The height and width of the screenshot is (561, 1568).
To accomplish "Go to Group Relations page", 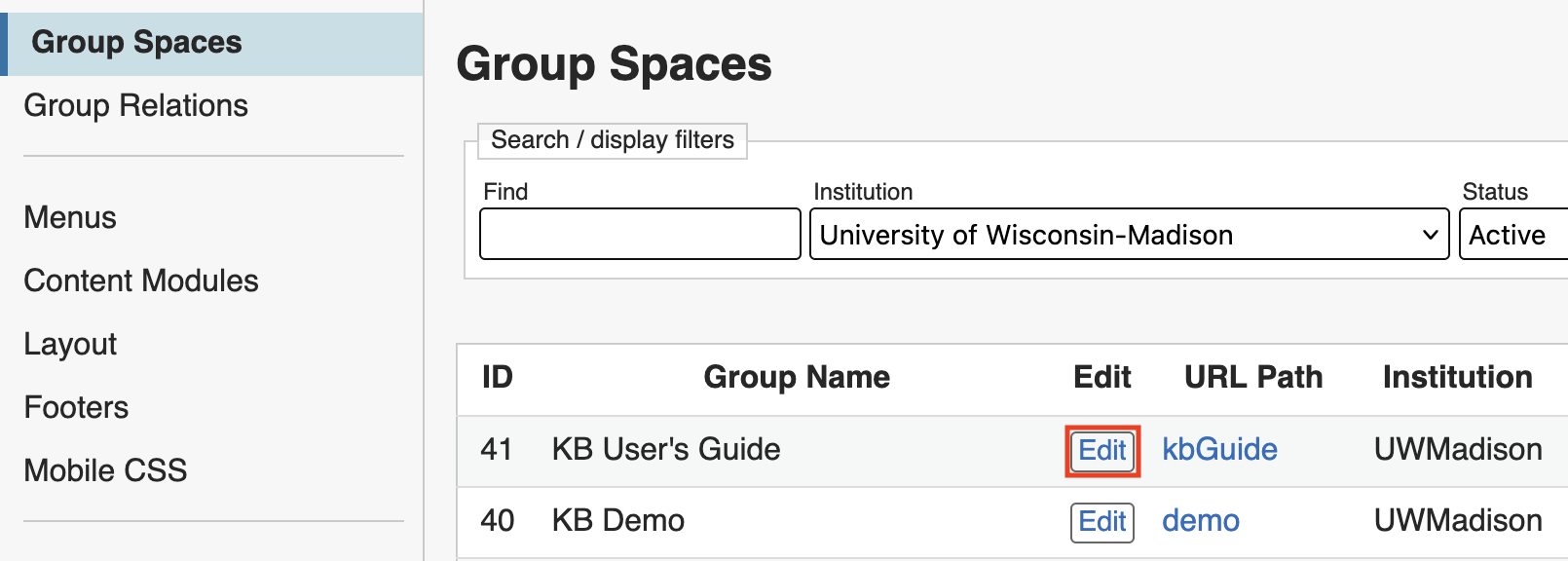I will [x=135, y=105].
